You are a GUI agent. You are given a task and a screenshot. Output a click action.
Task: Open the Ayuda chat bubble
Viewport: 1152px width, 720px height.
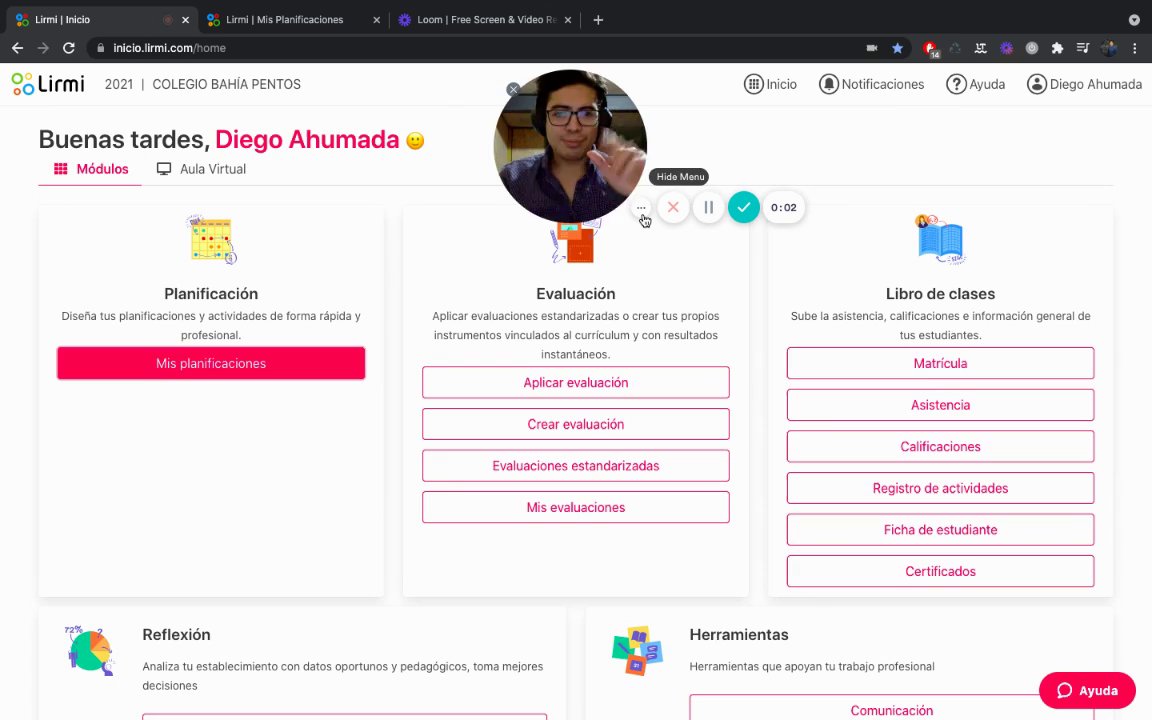coord(1087,690)
